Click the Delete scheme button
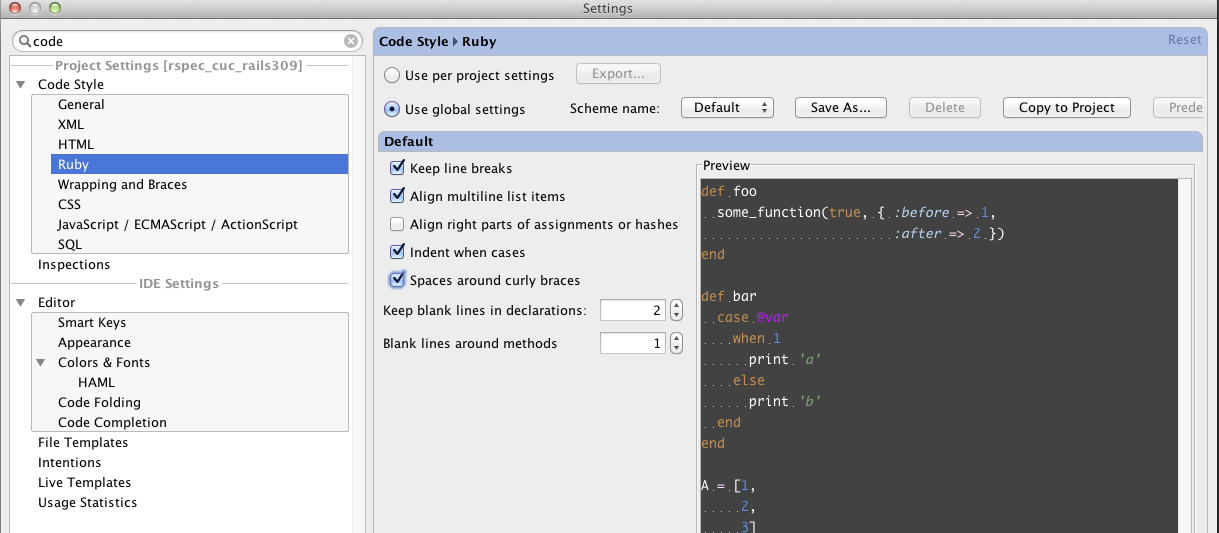 (945, 107)
